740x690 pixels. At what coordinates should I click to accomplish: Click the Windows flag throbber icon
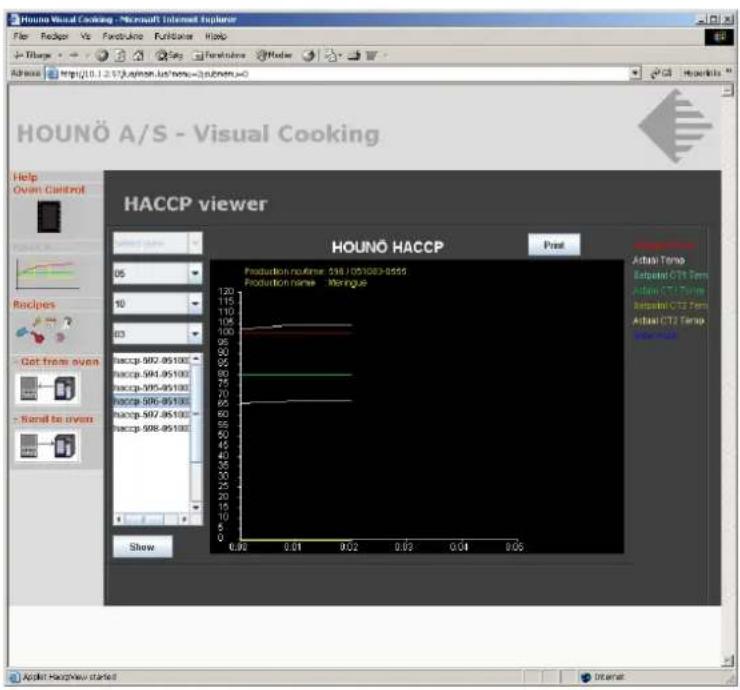(x=719, y=37)
